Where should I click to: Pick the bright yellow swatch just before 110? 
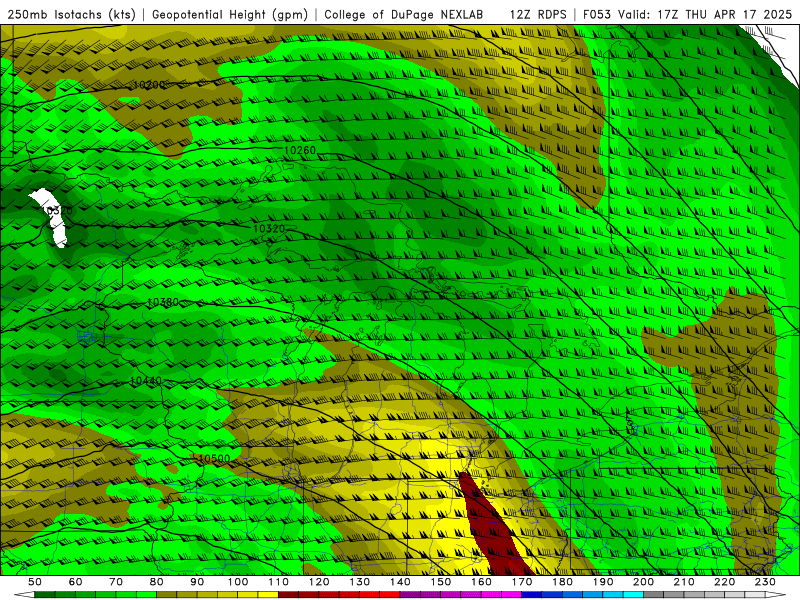pos(268,595)
